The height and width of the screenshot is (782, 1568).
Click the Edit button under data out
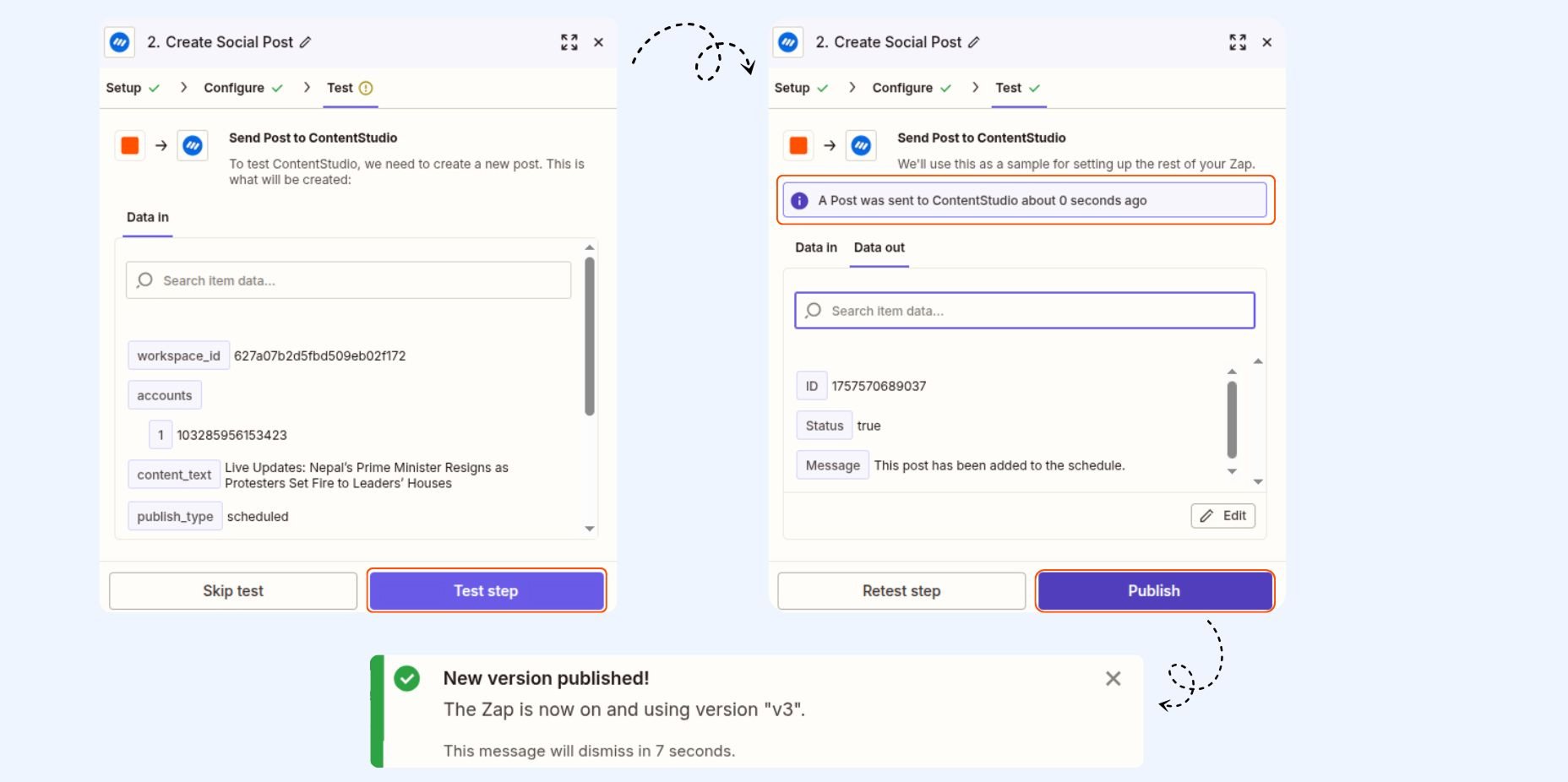point(1222,516)
